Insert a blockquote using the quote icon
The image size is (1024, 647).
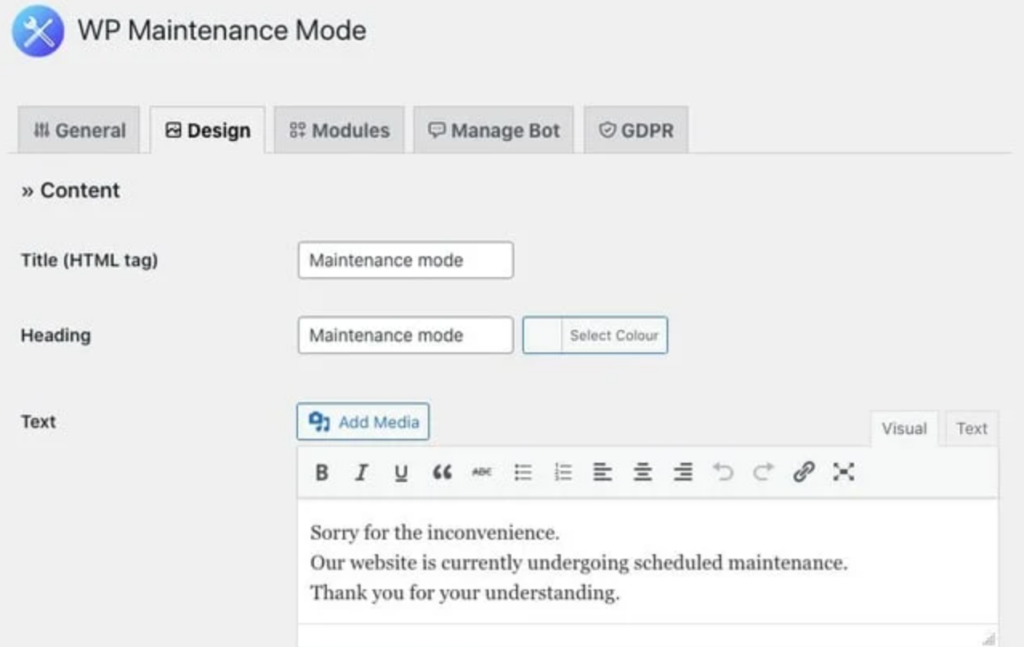[x=442, y=472]
